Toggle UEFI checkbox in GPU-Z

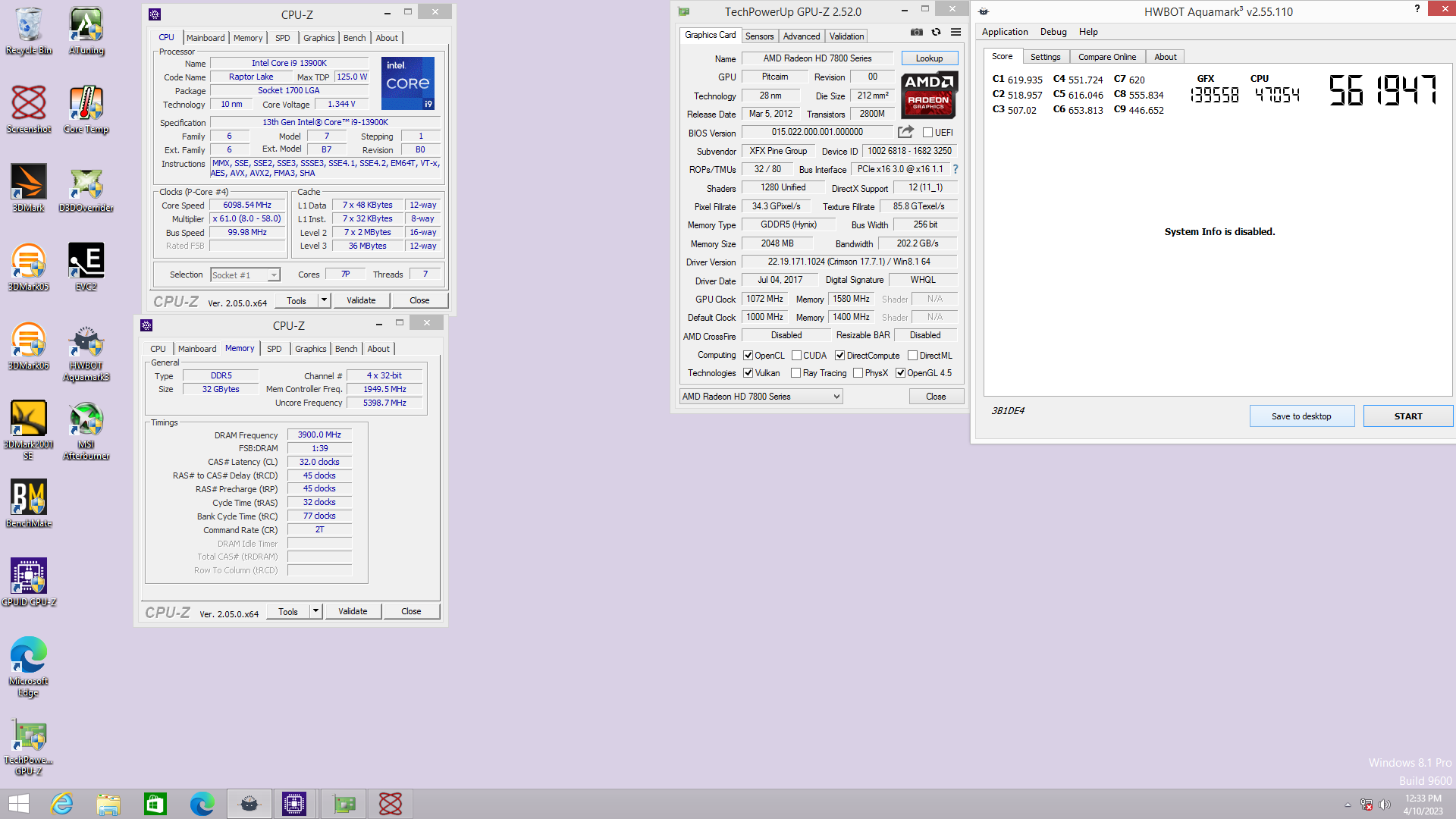(x=927, y=133)
